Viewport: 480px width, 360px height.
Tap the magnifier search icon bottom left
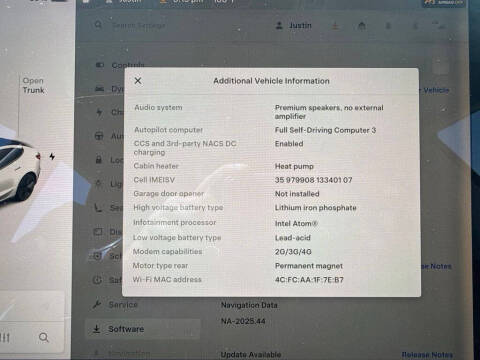[x=44, y=338]
